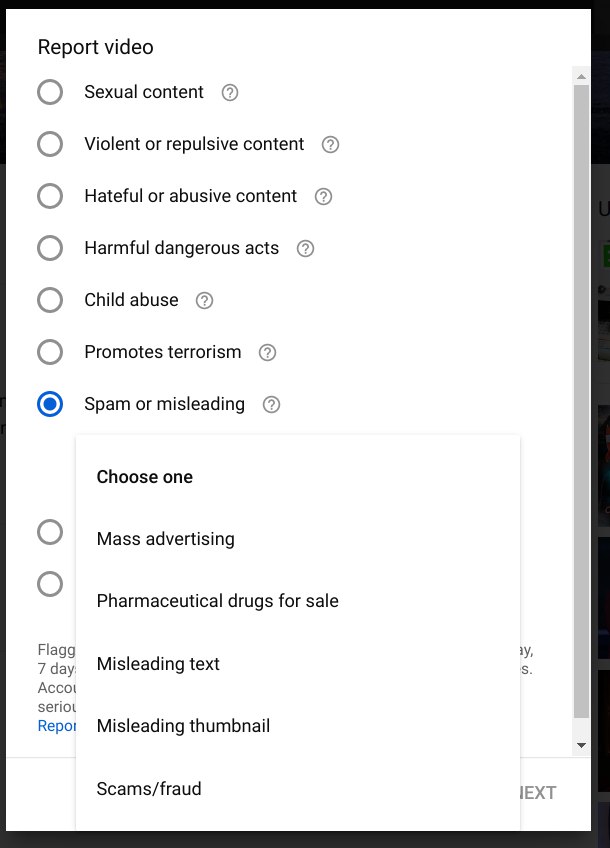Image resolution: width=610 pixels, height=848 pixels.
Task: Click help icon beside Promotes terrorism
Action: tap(267, 353)
